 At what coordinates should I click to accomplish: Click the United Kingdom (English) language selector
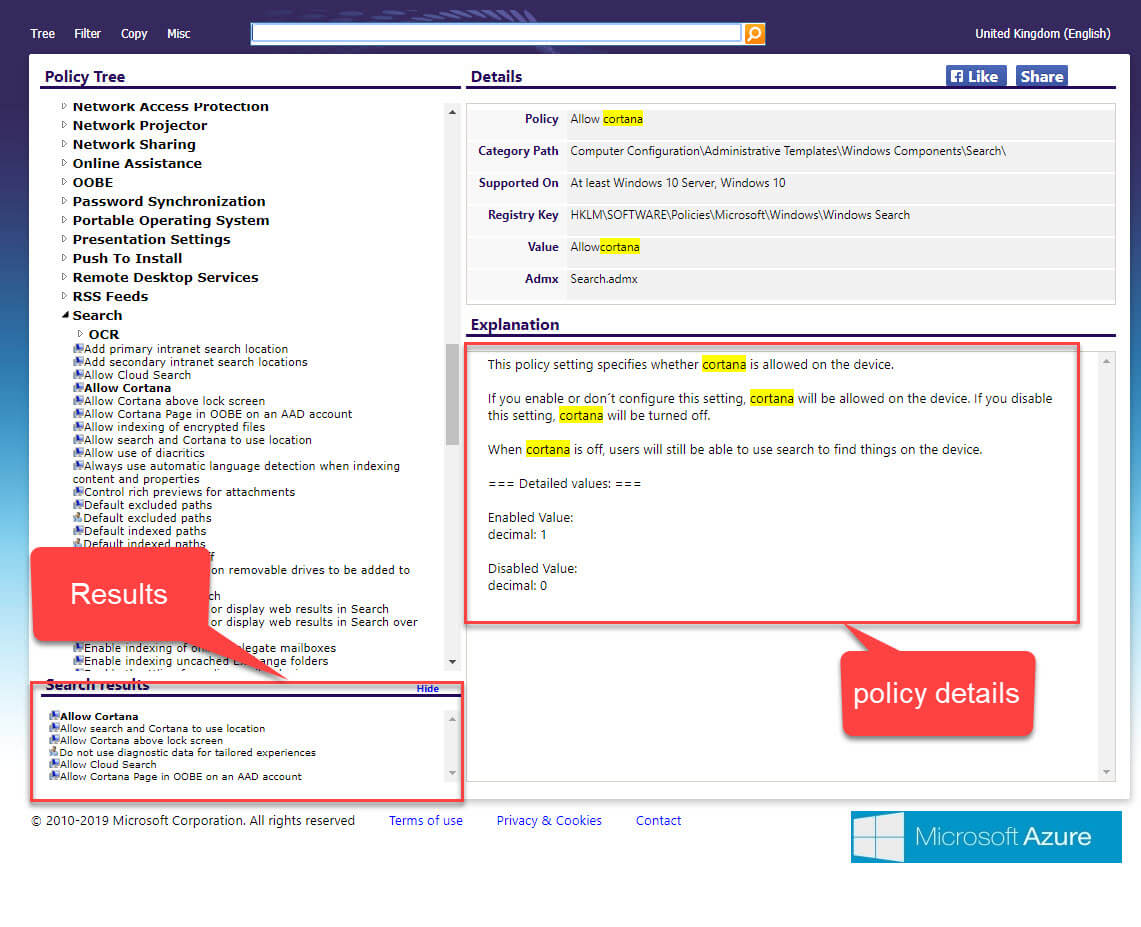click(x=1042, y=33)
